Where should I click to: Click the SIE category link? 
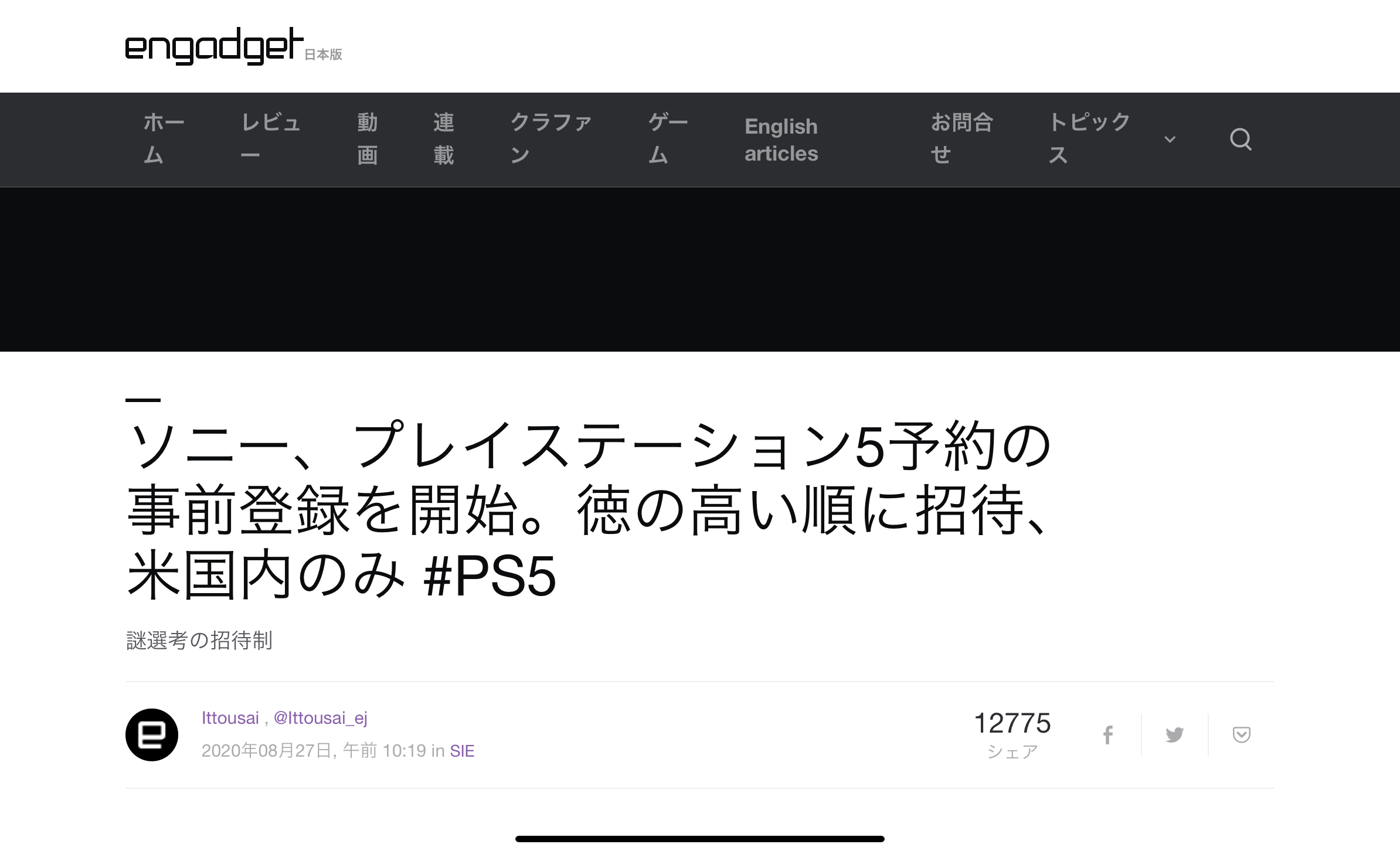[462, 751]
